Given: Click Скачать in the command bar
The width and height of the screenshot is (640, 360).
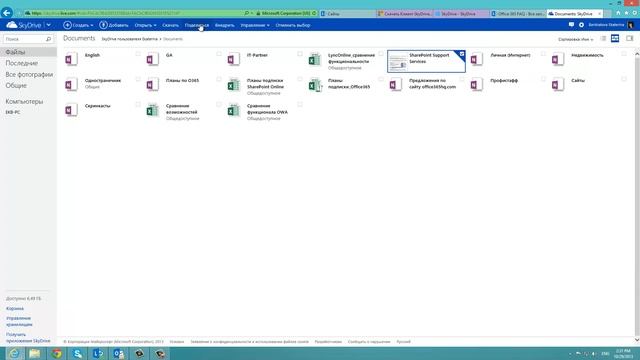Looking at the screenshot, I should [x=170, y=25].
